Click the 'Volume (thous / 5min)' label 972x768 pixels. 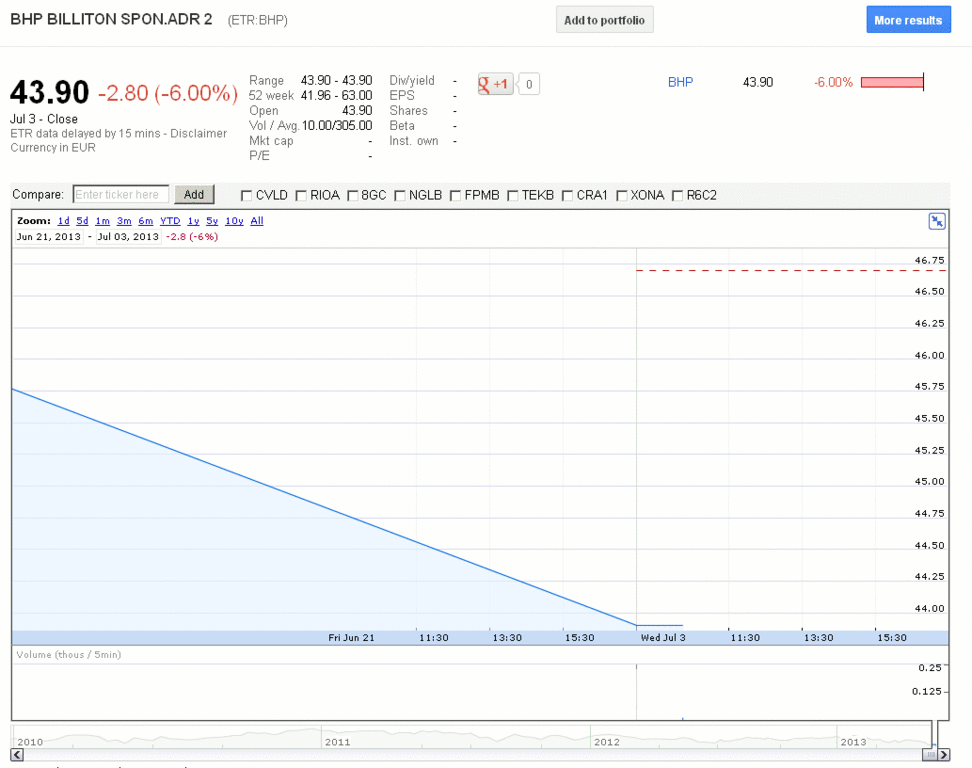click(x=69, y=655)
